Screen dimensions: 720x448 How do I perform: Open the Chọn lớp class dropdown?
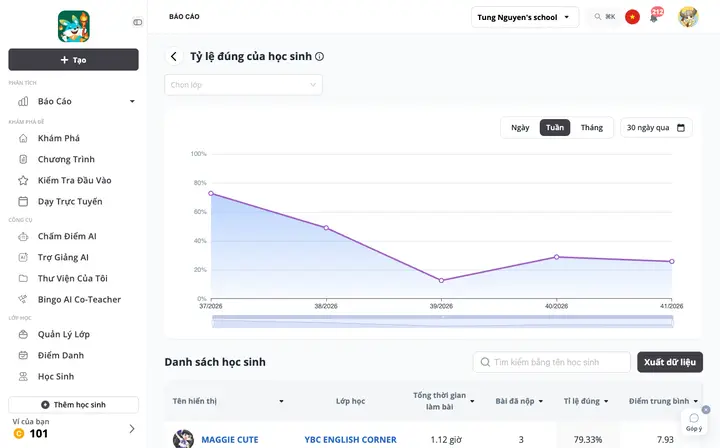(243, 85)
